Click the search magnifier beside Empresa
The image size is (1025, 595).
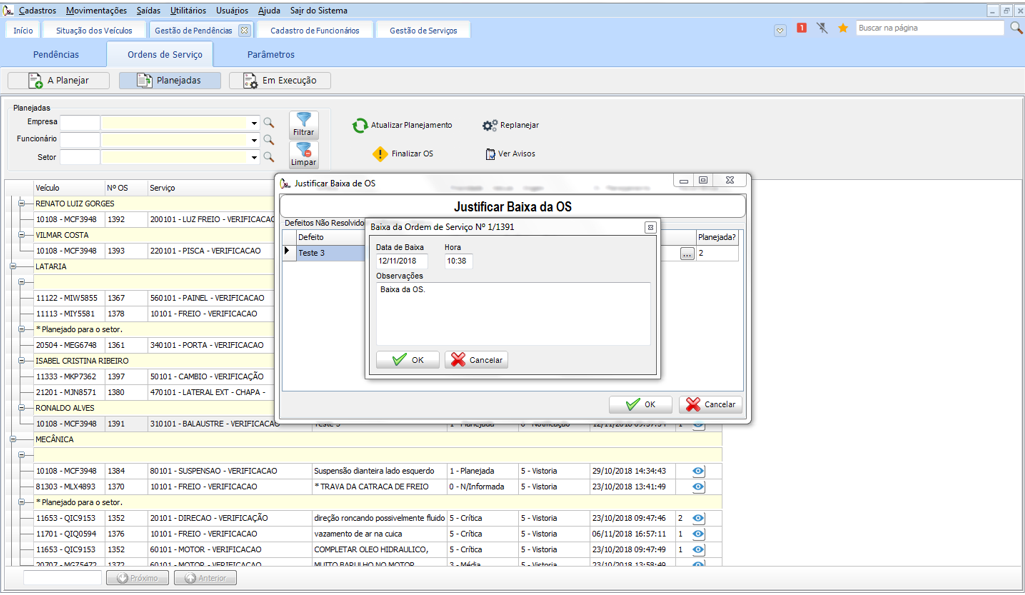268,123
